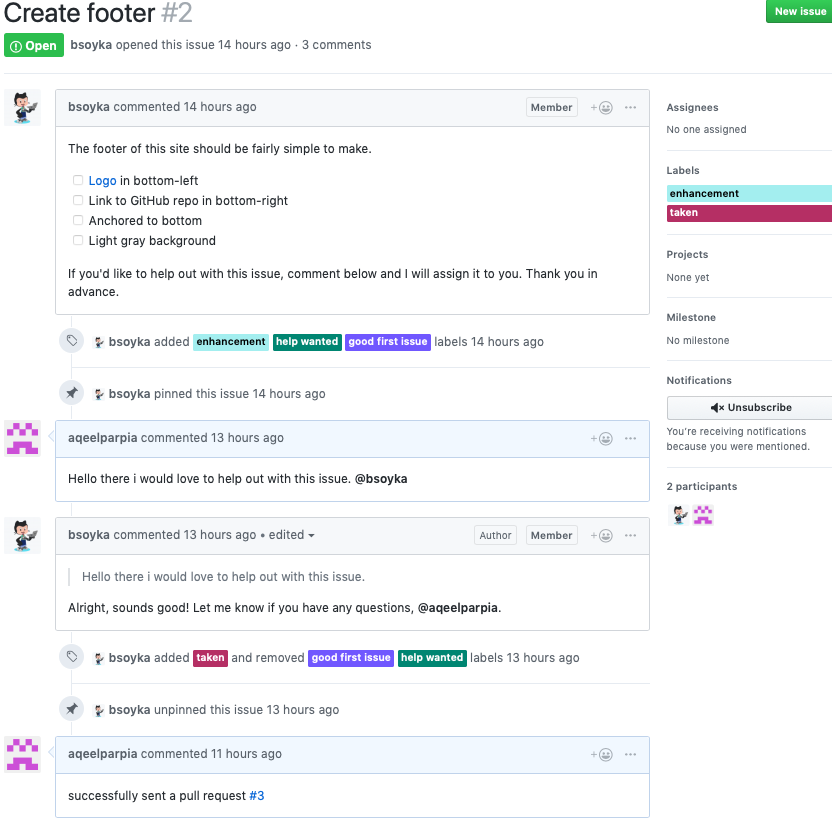Check the 'Logo in bottom-left' task checkbox
The width and height of the screenshot is (832, 819).
(78, 180)
